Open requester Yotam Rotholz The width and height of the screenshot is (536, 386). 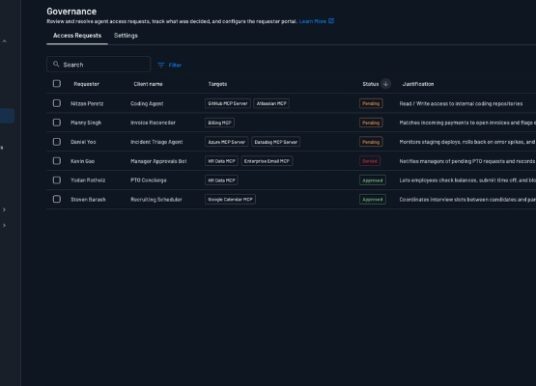88,180
